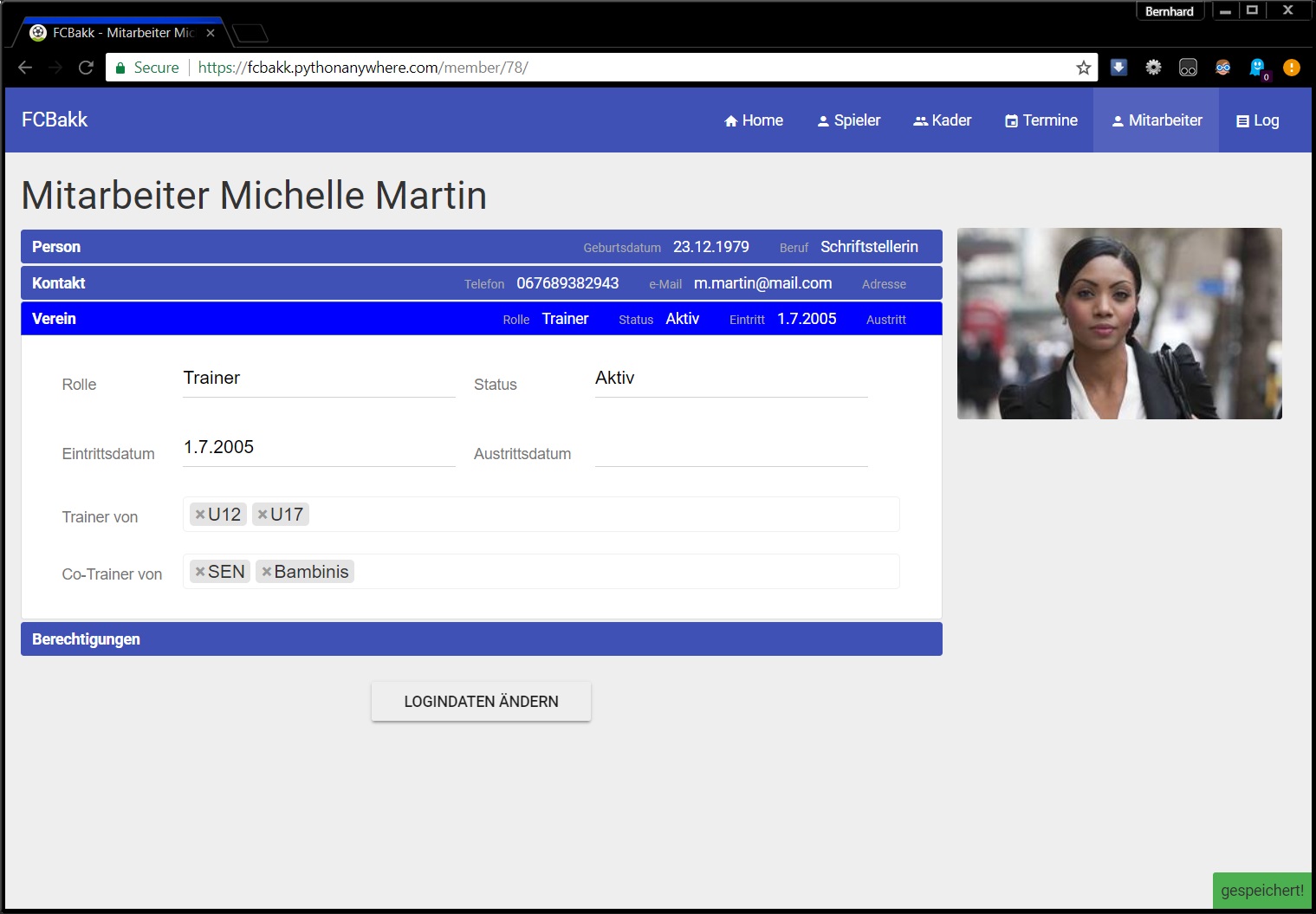Bookmark this page with the star icon
The width and height of the screenshot is (1316, 914).
(1083, 68)
